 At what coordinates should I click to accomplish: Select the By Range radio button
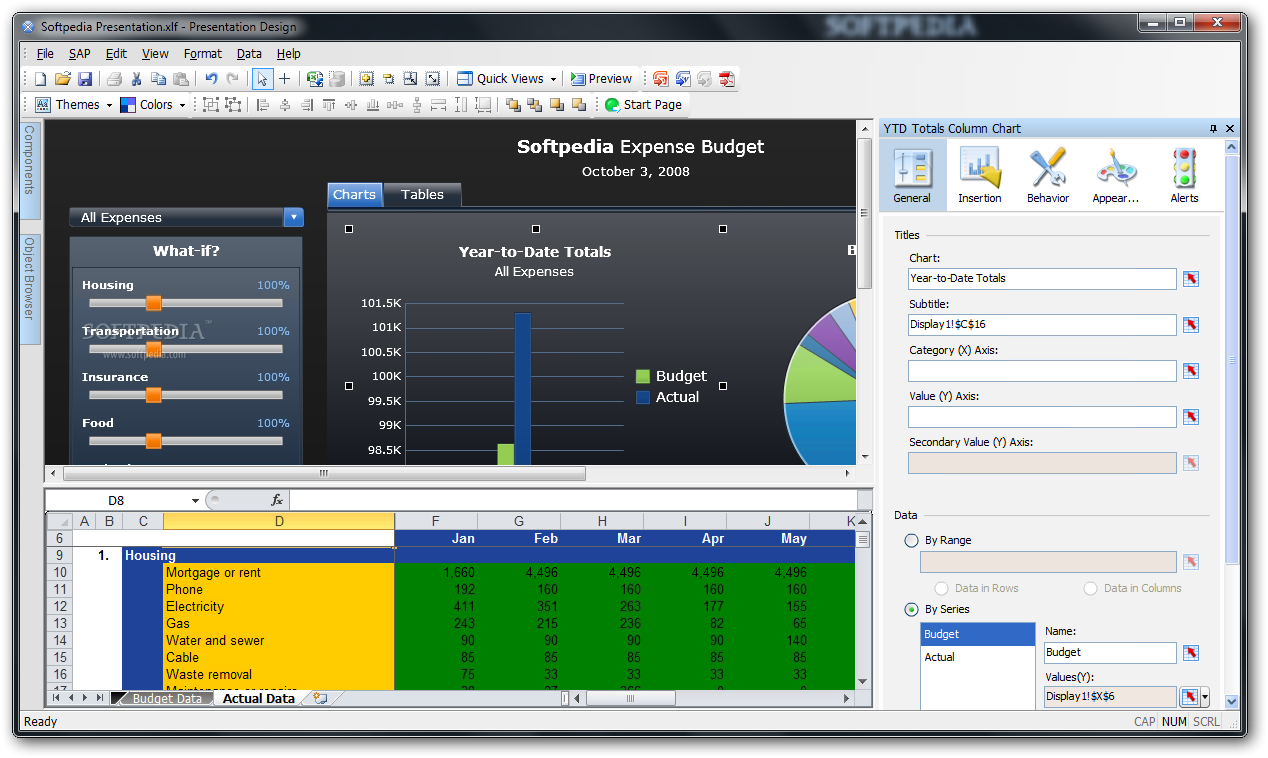(911, 540)
